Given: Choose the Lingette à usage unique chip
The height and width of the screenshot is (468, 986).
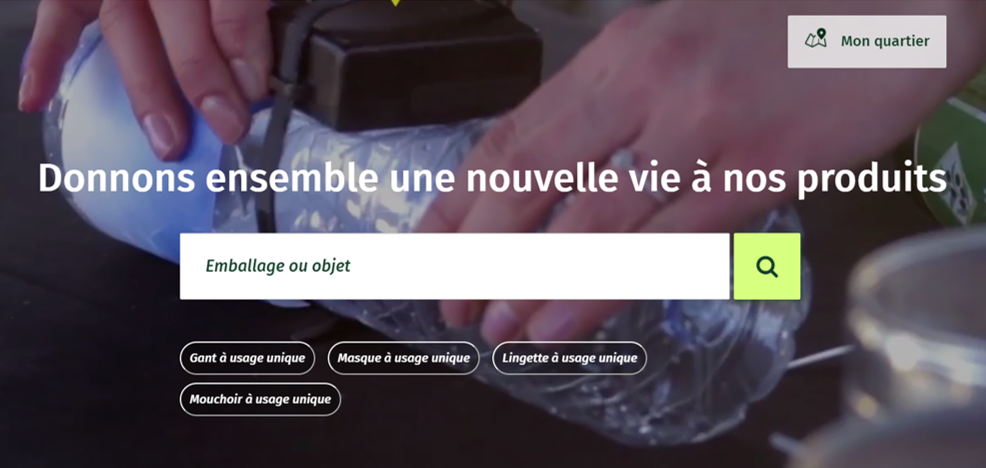Looking at the screenshot, I should [570, 358].
